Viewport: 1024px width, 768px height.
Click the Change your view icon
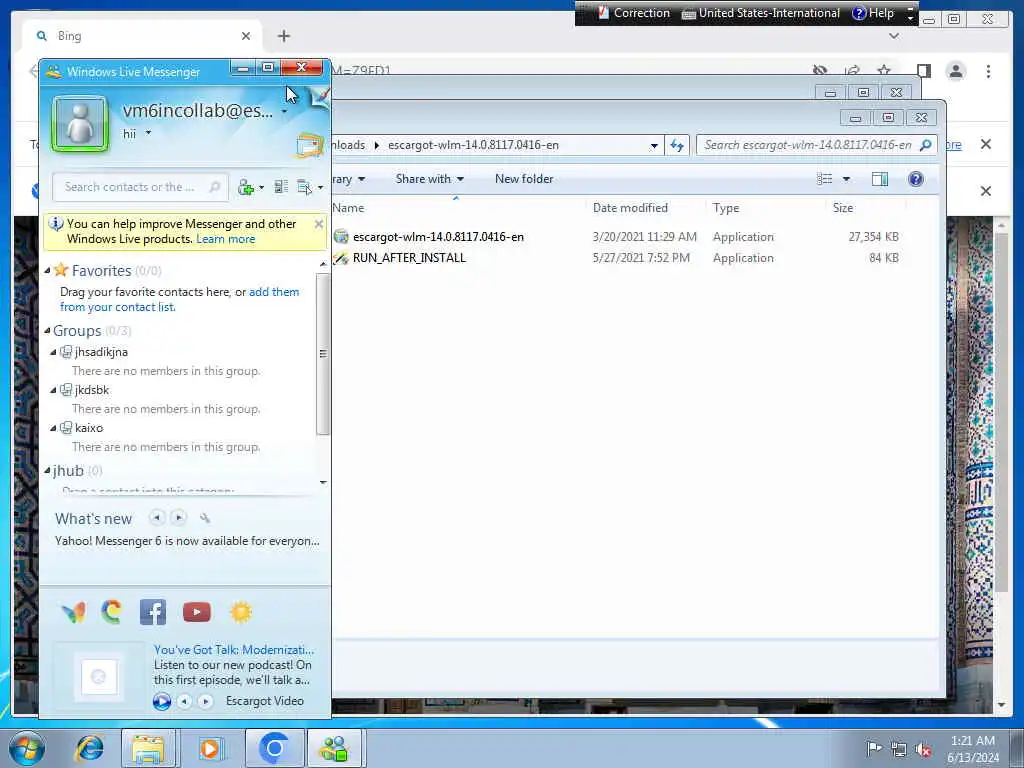click(x=825, y=179)
